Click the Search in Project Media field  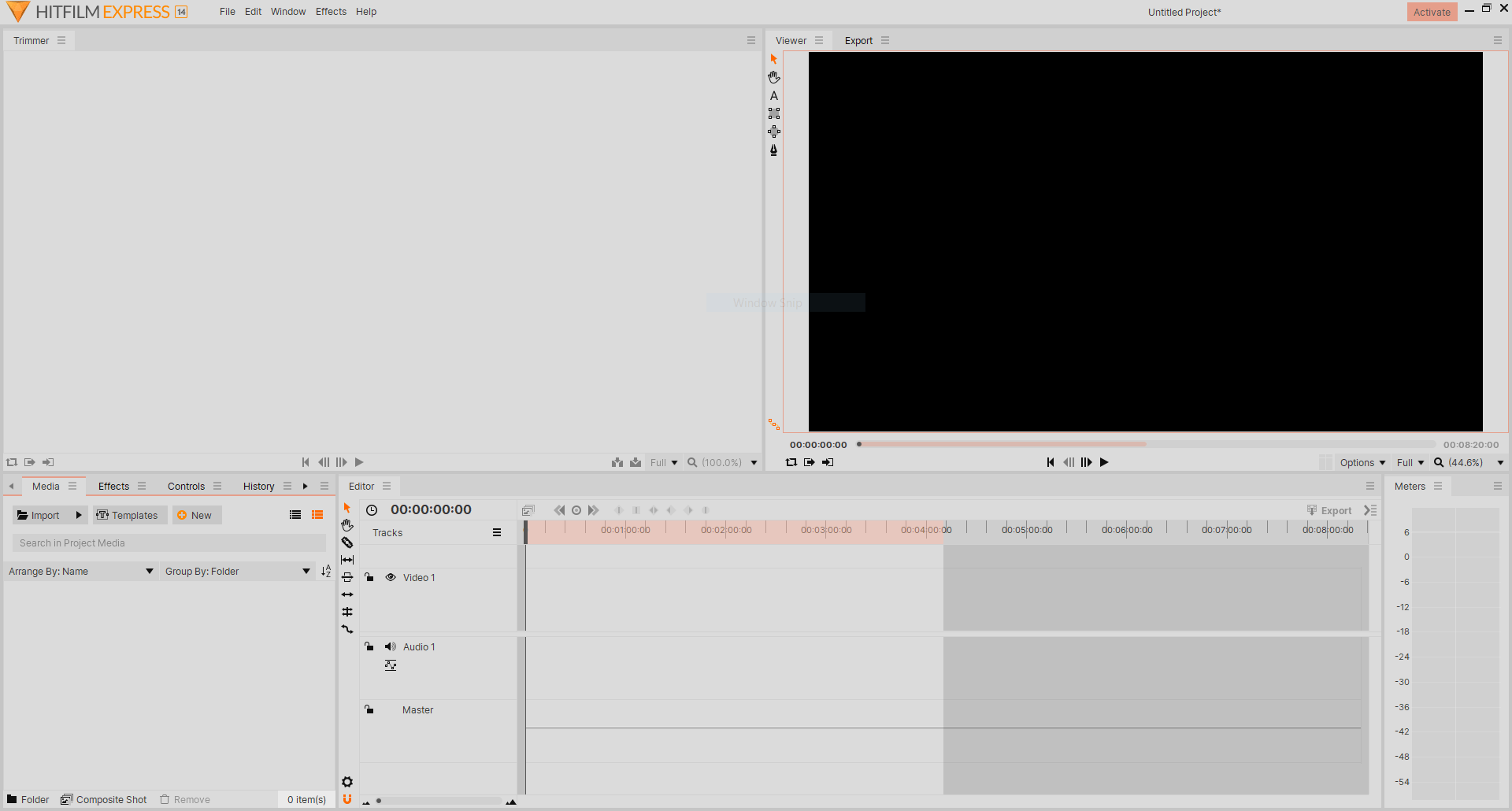[x=169, y=543]
